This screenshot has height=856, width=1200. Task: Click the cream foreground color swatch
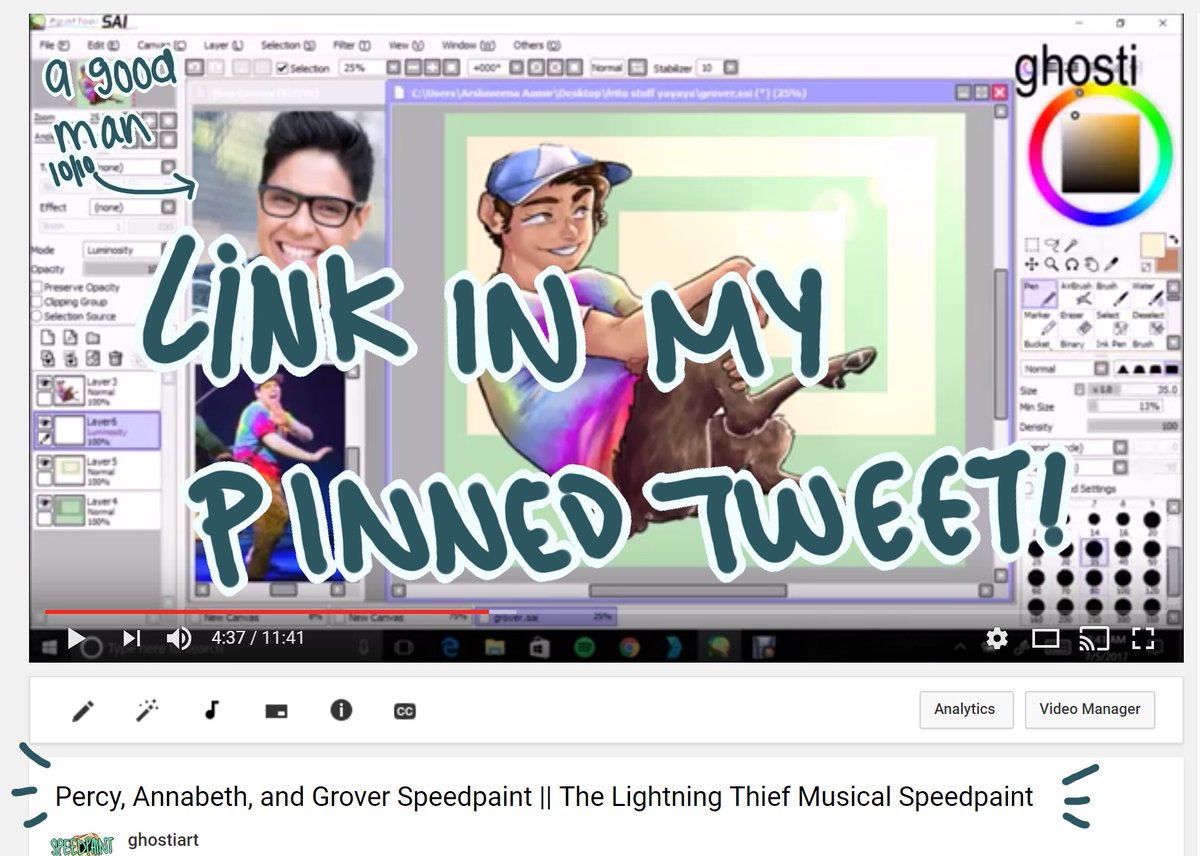pyautogui.click(x=1151, y=245)
